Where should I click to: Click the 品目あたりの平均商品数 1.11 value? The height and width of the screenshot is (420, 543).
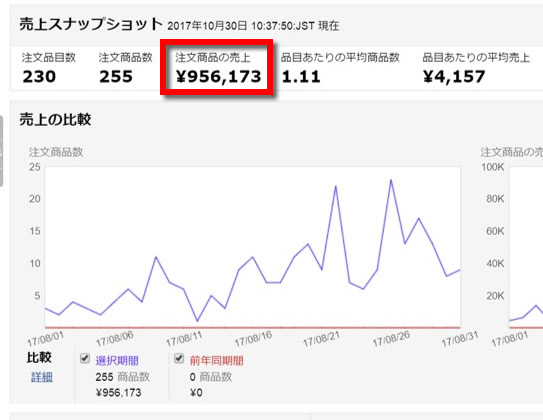click(x=301, y=77)
